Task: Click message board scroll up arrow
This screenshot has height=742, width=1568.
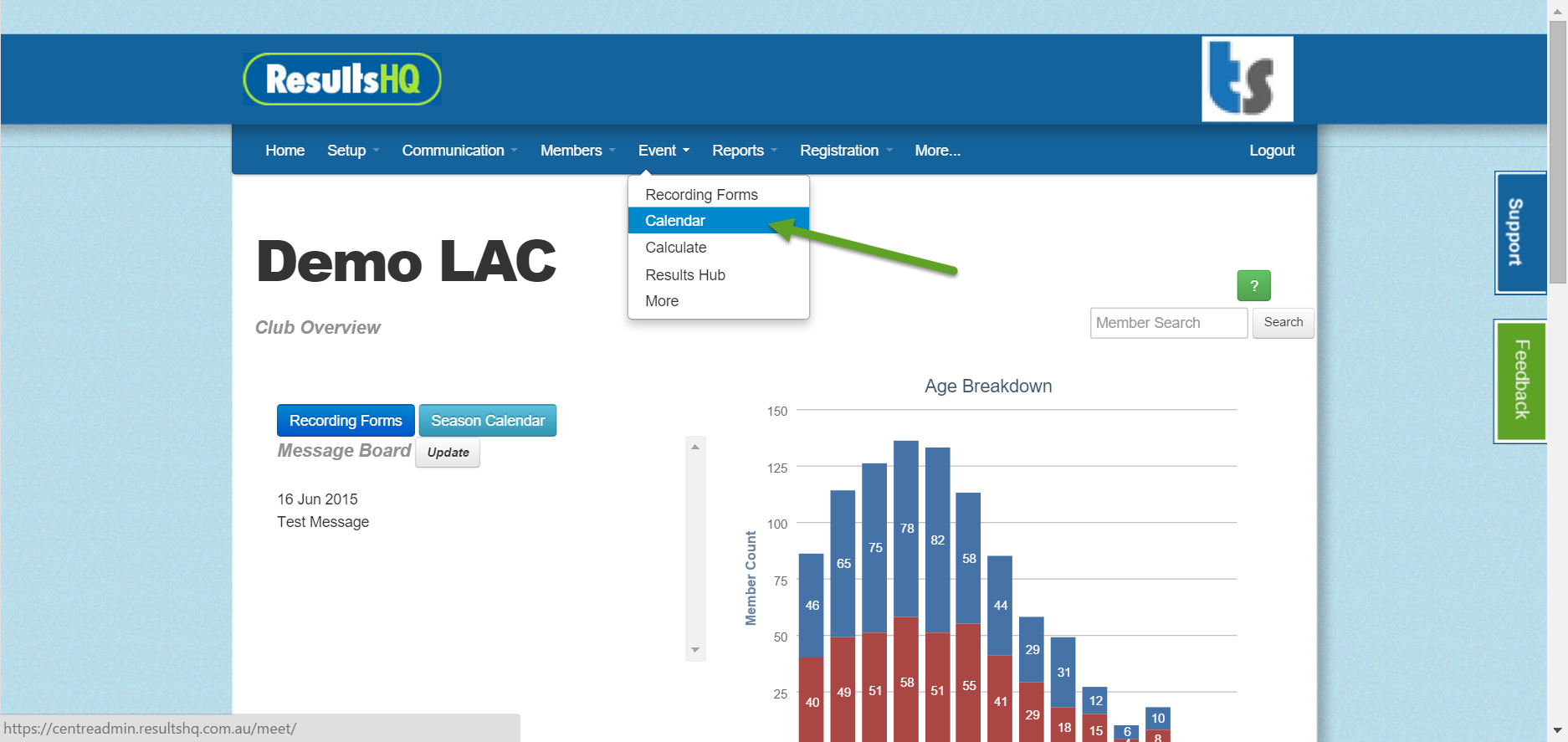Action: tap(695, 447)
